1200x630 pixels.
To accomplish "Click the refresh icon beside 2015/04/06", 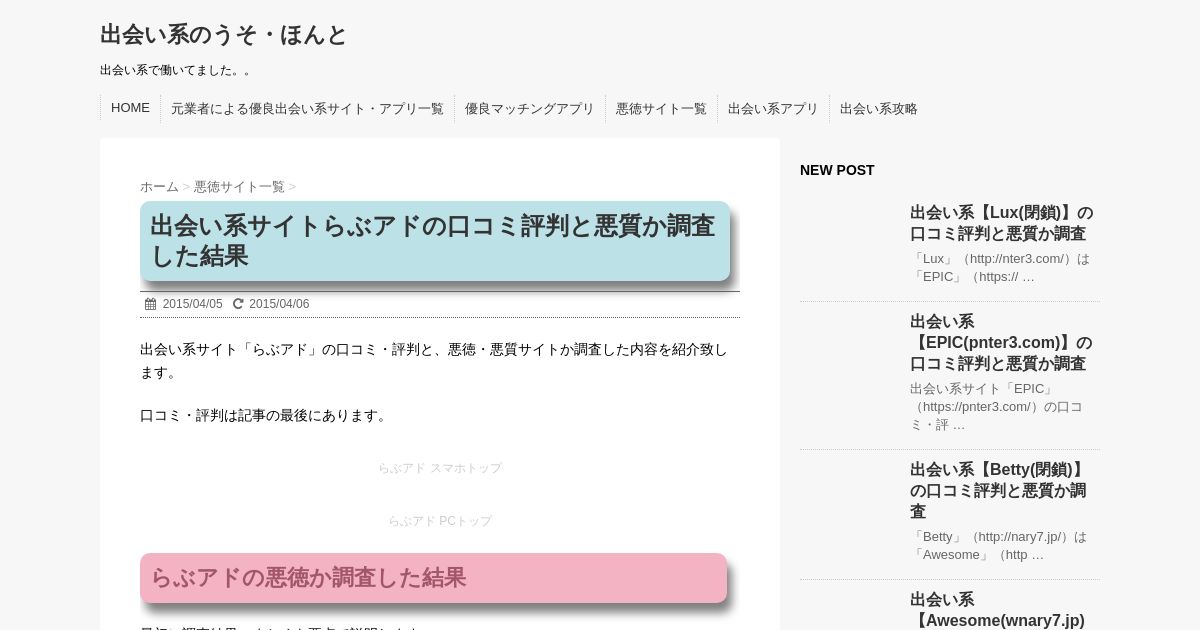I will point(238,304).
